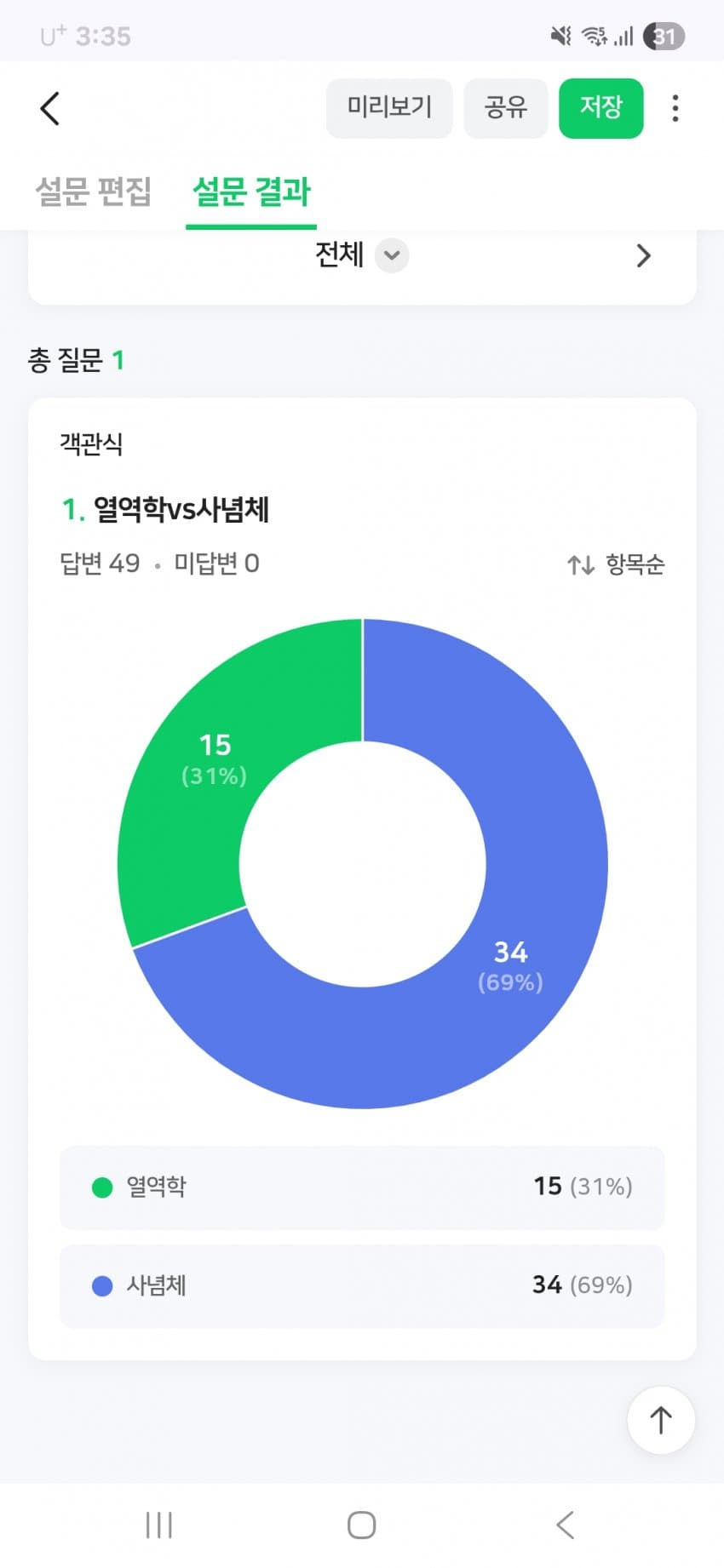Open the three-dot more options menu
The height and width of the screenshot is (1568, 724).
coord(675,108)
